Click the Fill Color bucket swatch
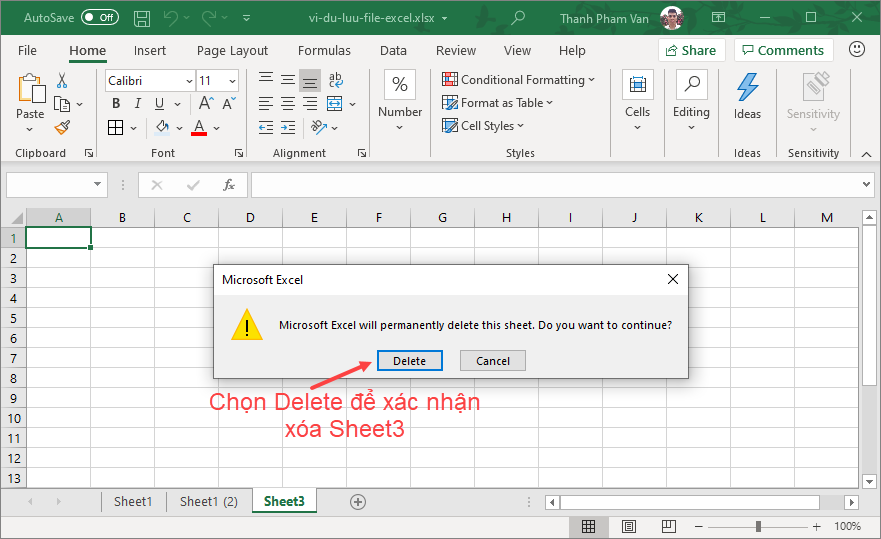This screenshot has height=539, width=881. (162, 128)
